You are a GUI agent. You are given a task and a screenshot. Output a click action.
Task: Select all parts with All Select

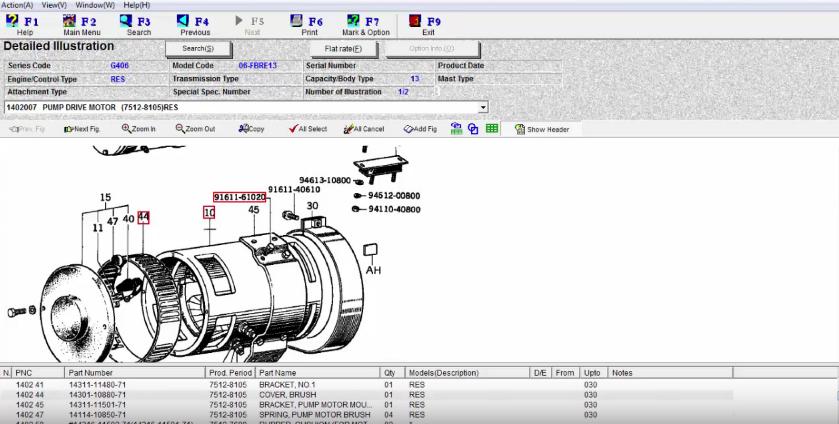point(308,129)
